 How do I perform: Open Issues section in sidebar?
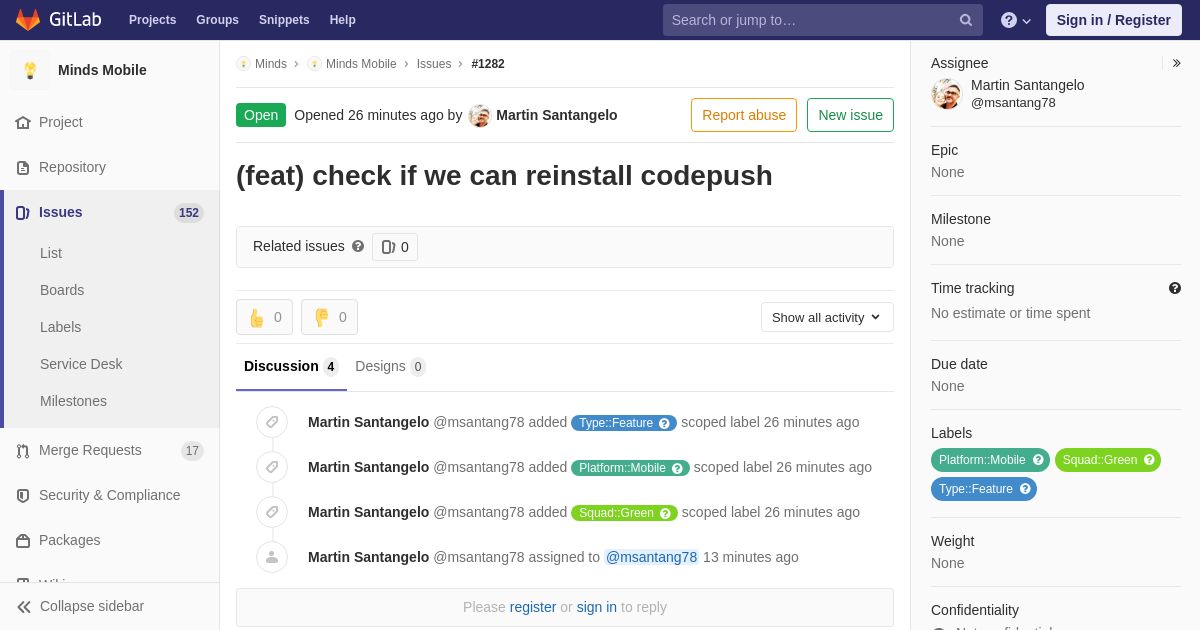[61, 212]
